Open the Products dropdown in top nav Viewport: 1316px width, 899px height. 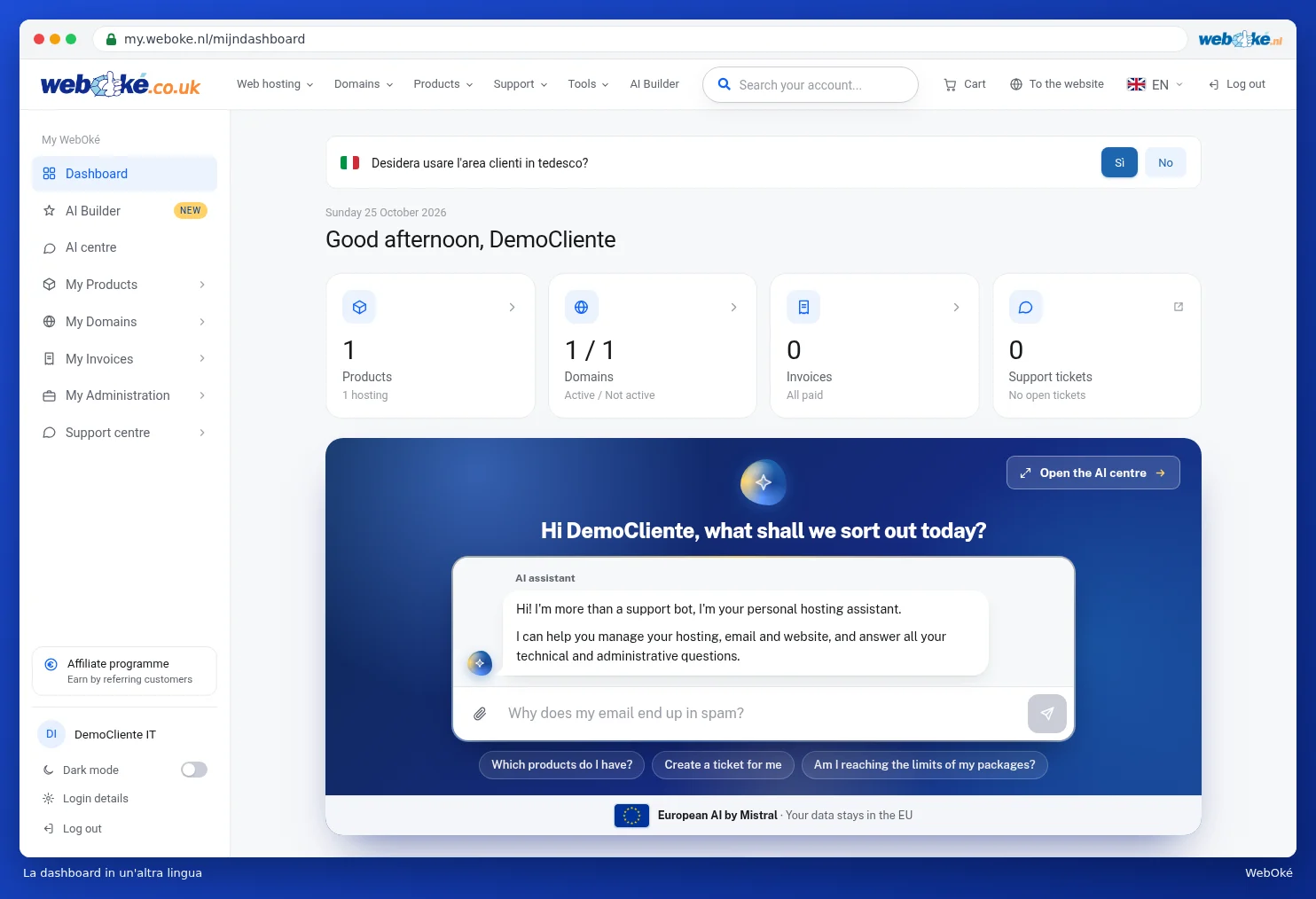tap(443, 84)
